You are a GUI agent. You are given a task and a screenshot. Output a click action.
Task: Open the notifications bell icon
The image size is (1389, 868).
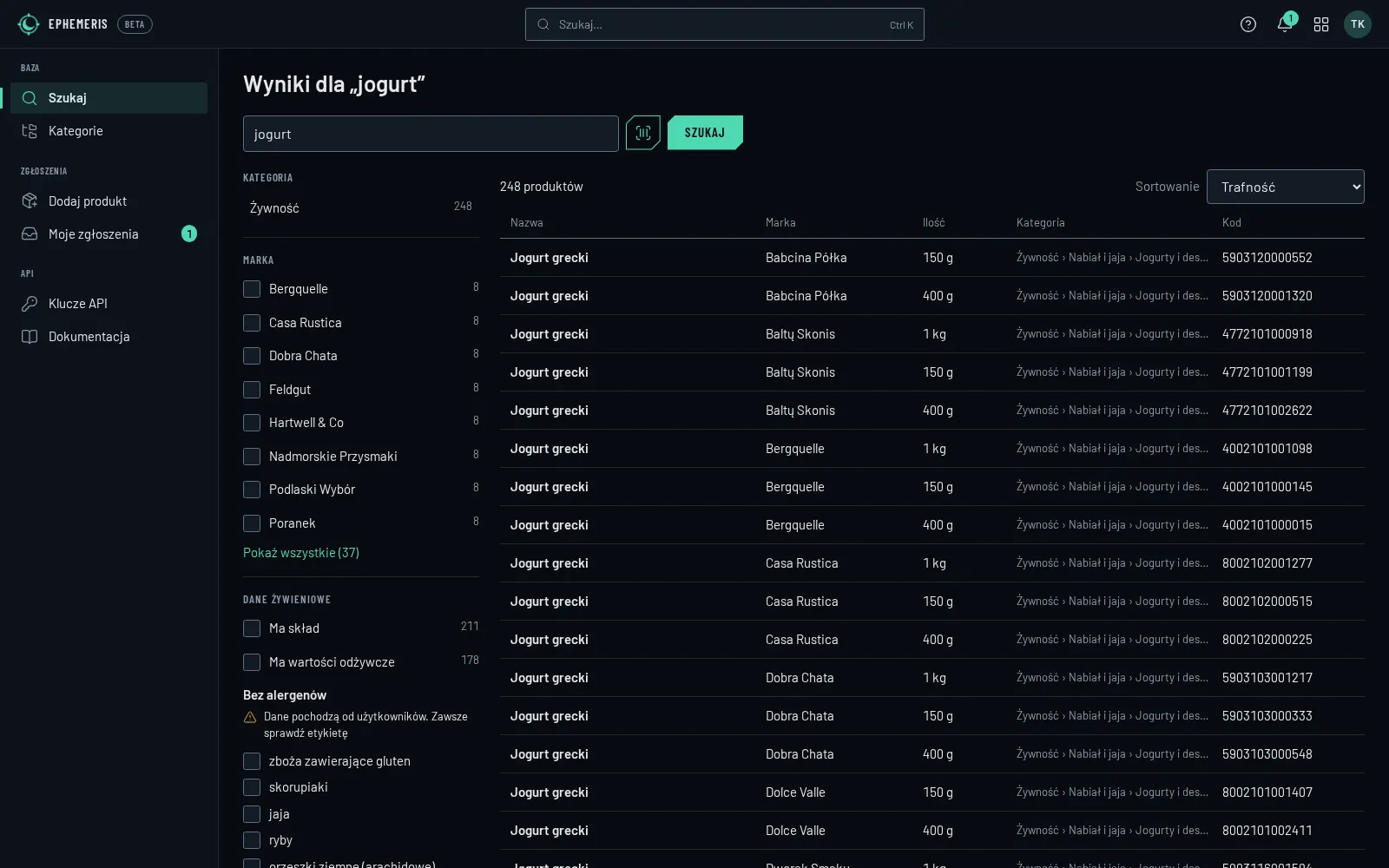[1285, 24]
